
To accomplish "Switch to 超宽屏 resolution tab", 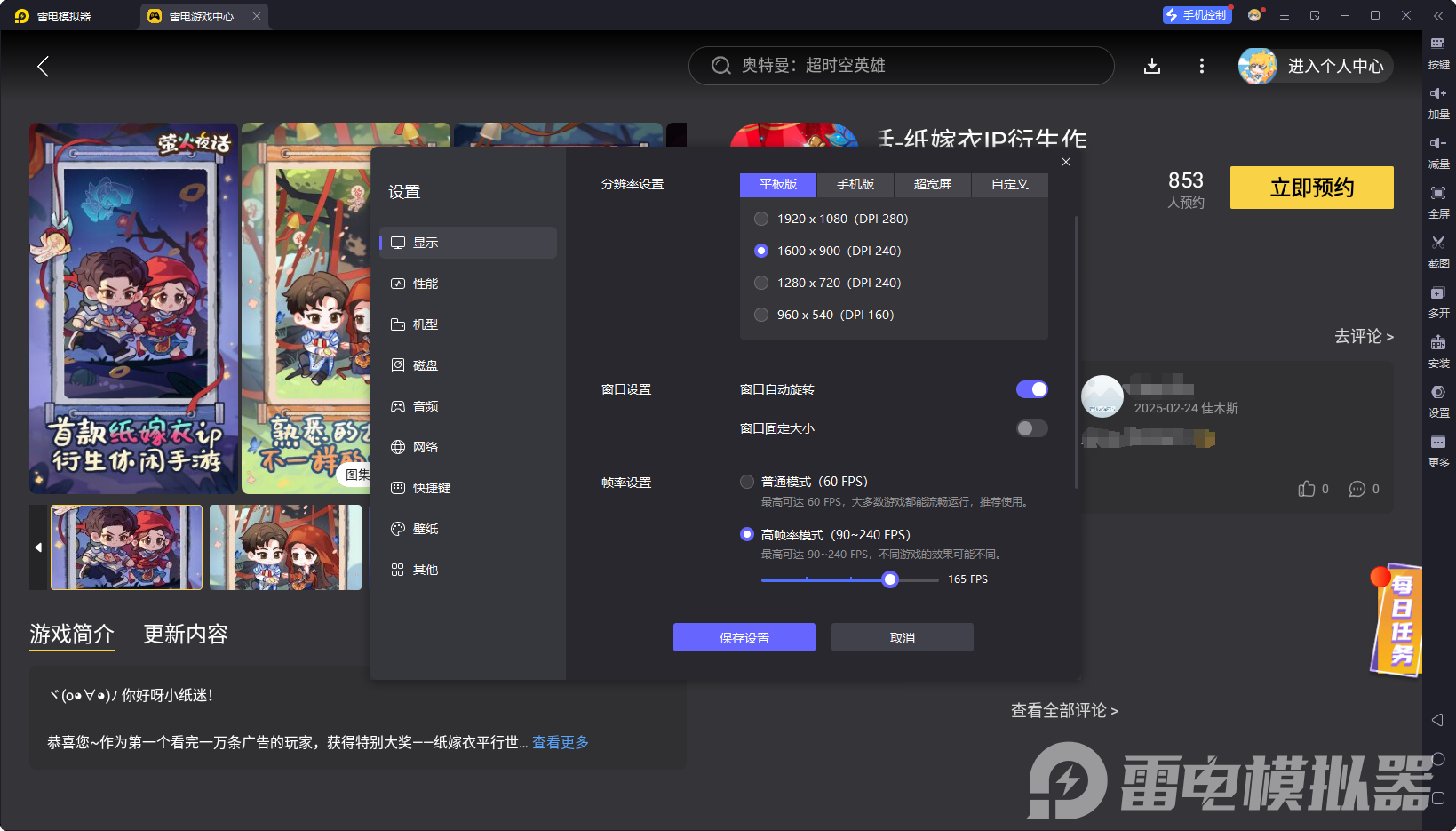I will pyautogui.click(x=933, y=184).
